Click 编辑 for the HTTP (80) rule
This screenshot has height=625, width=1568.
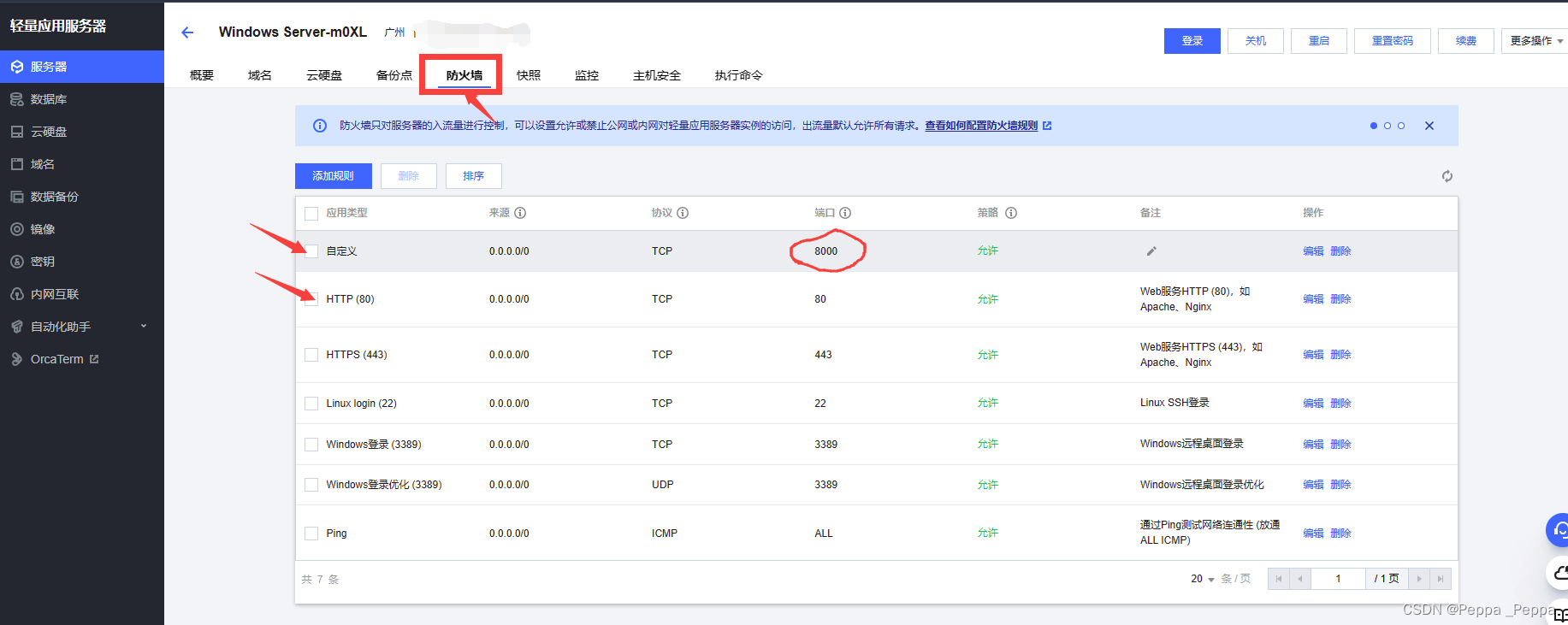tap(1313, 299)
